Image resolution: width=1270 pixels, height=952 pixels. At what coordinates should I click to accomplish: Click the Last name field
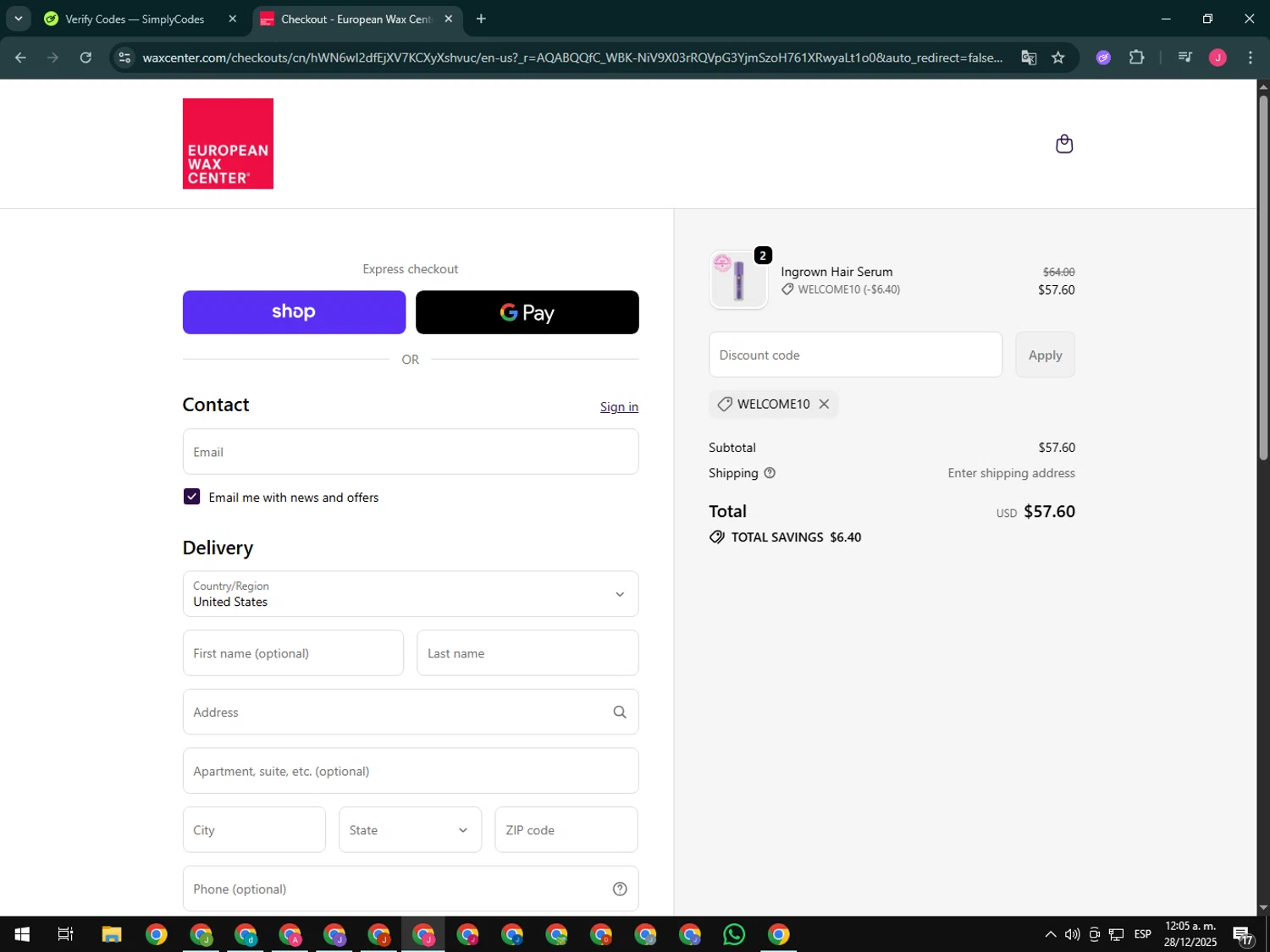[x=527, y=653]
